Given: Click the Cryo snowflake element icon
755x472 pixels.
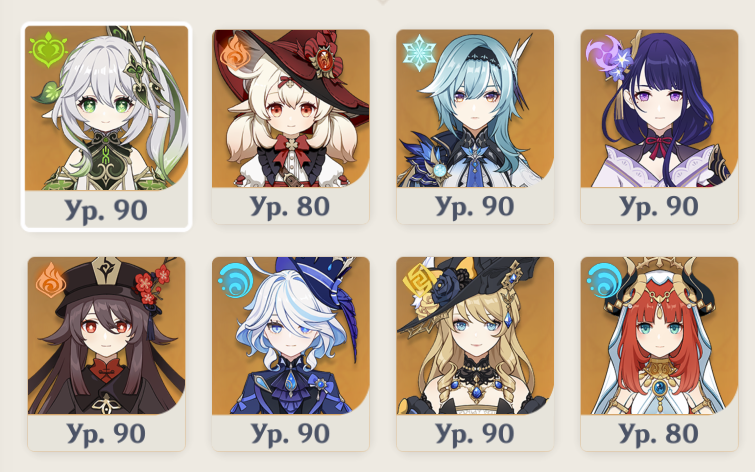Looking at the screenshot, I should tap(419, 52).
